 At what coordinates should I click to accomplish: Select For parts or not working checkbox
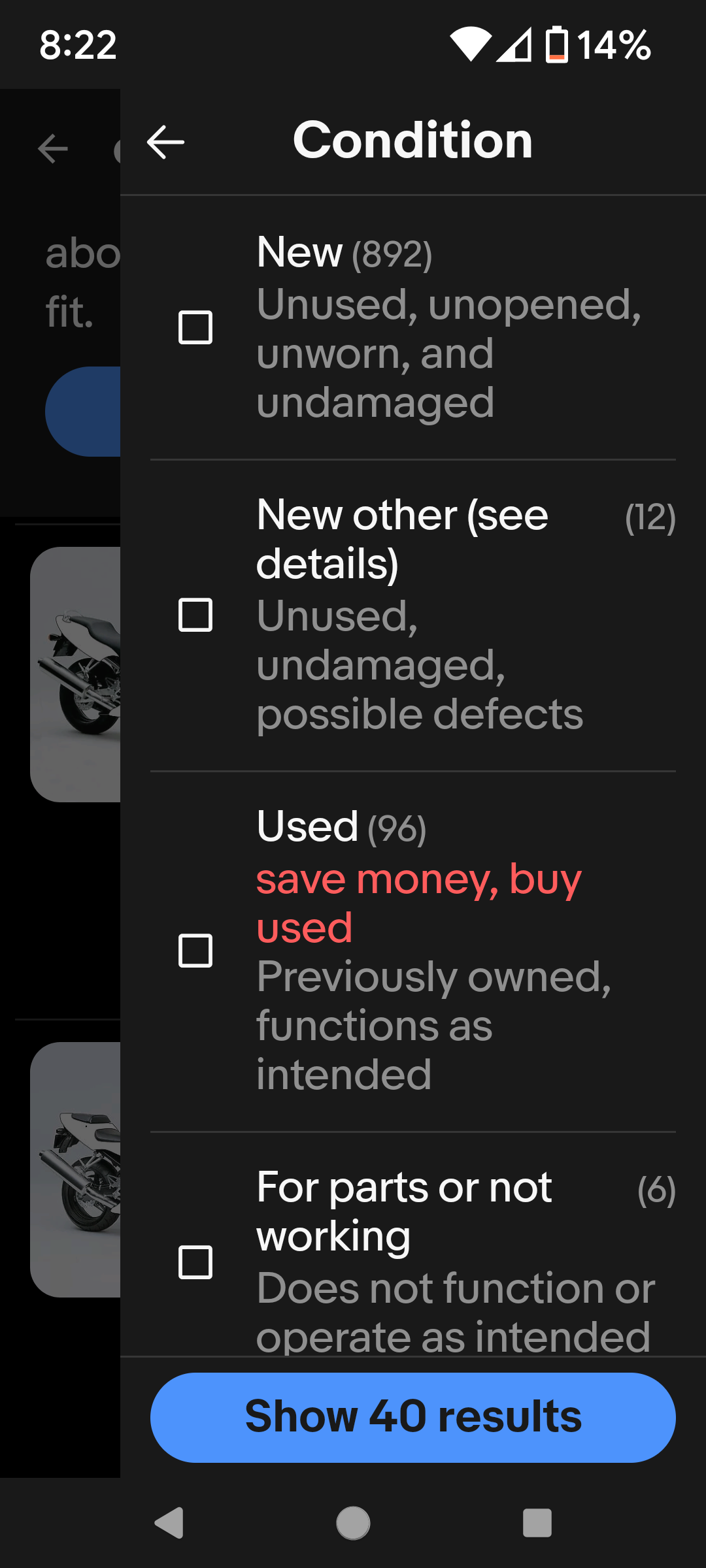(x=195, y=1262)
